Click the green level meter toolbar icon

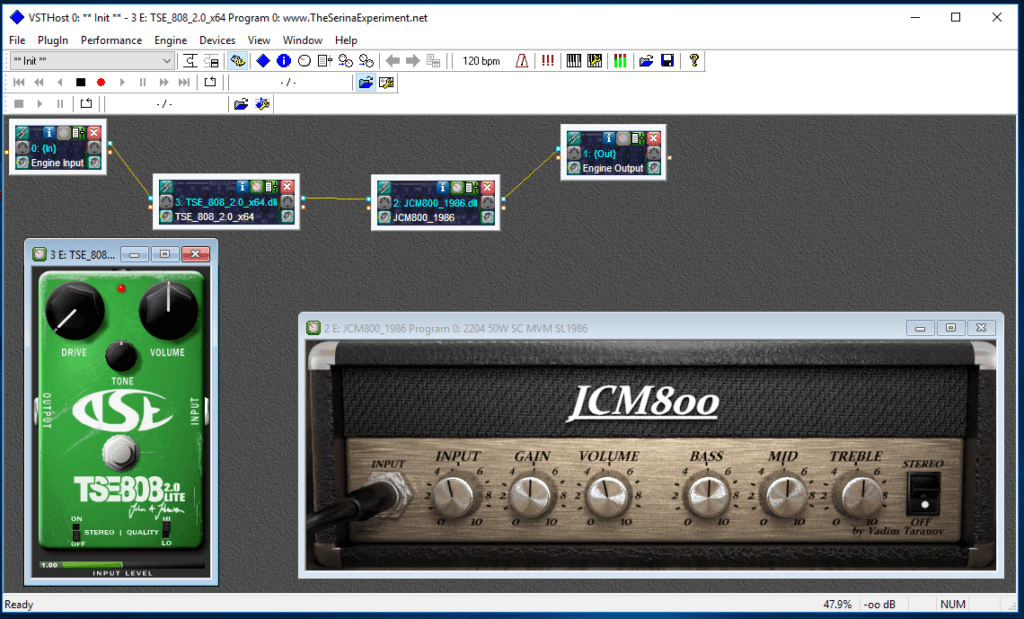tap(620, 61)
